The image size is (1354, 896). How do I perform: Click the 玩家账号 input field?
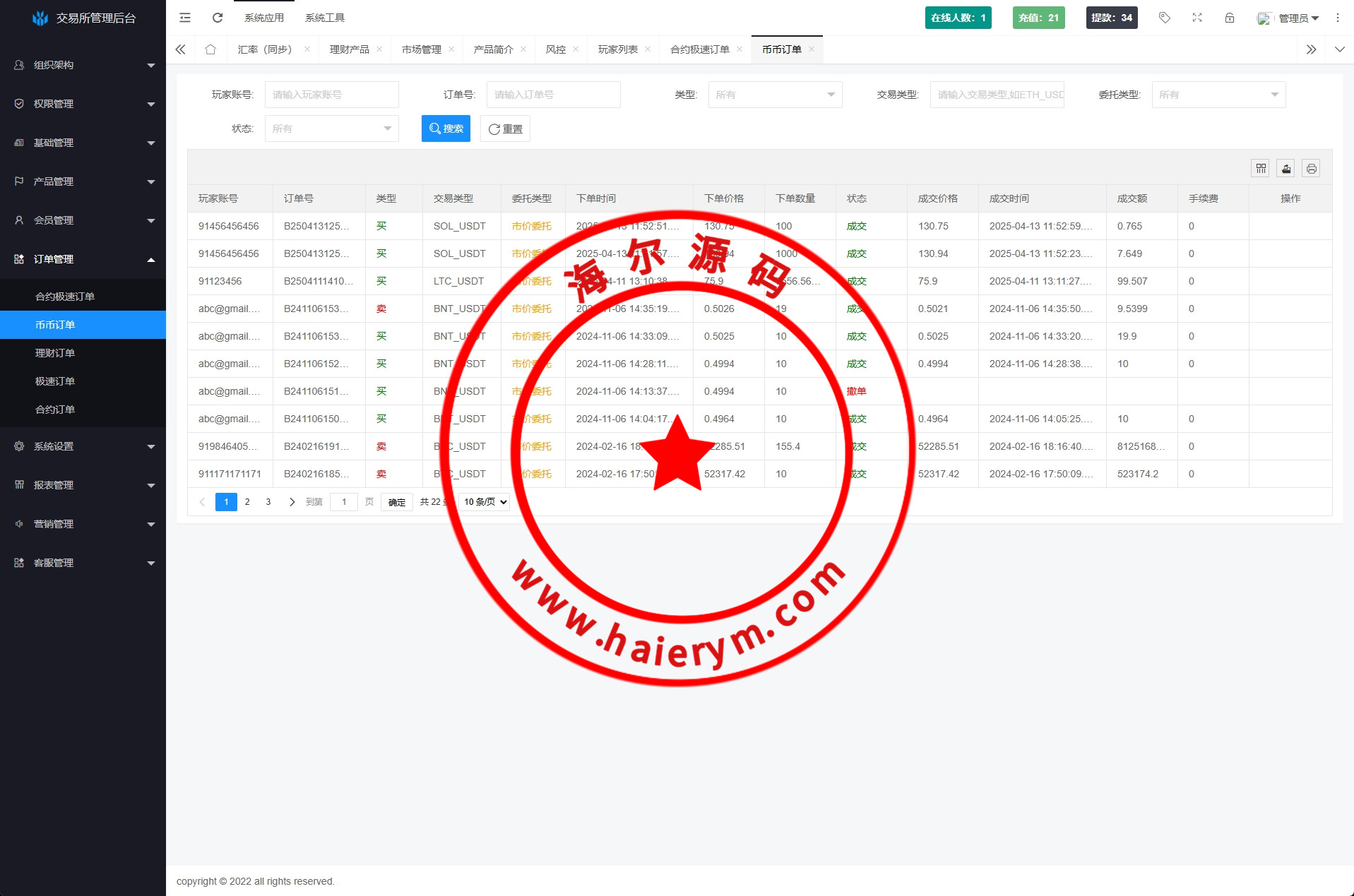click(x=331, y=95)
